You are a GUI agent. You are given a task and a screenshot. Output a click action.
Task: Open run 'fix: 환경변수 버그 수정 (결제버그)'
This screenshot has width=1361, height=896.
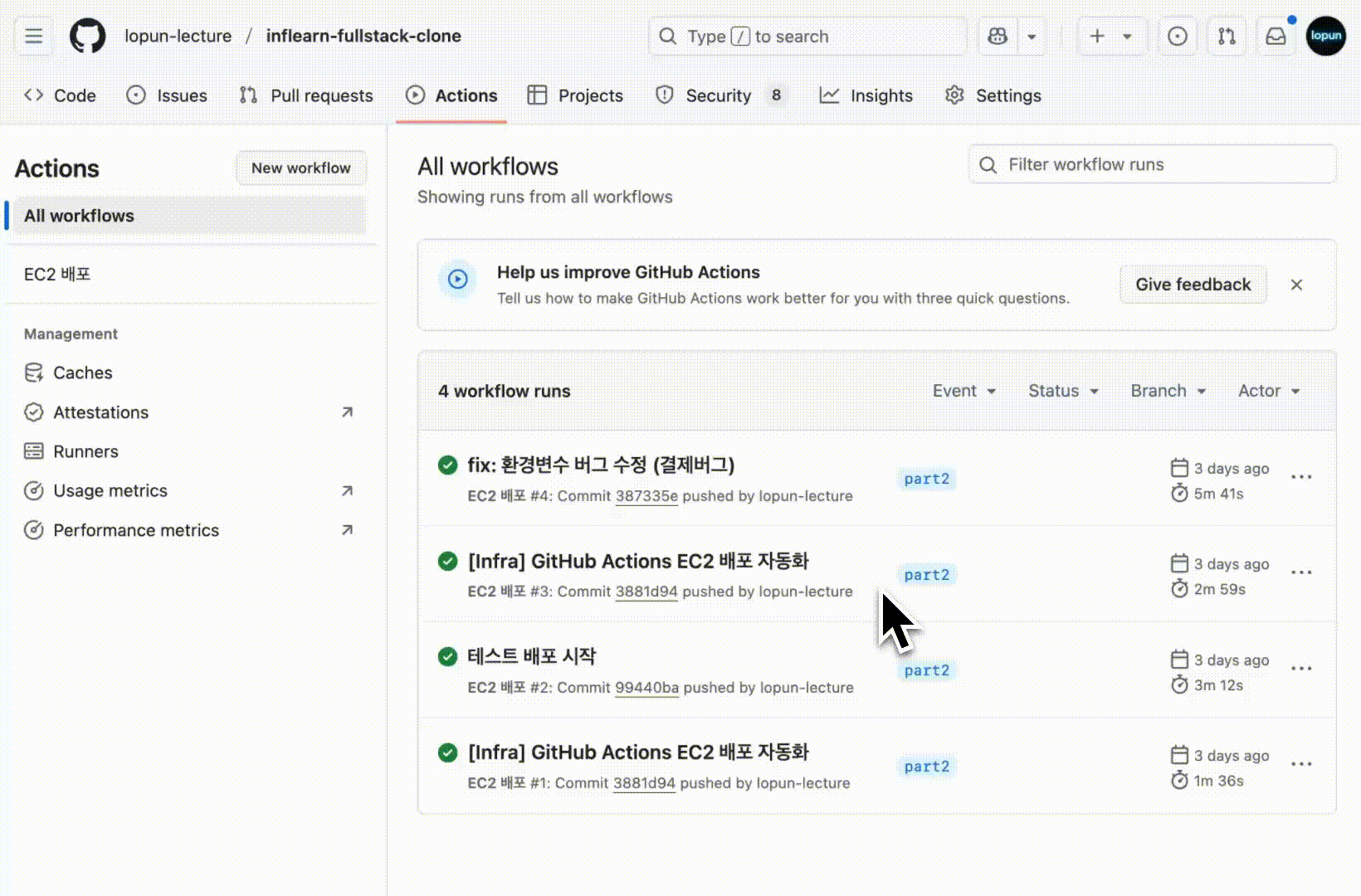pyautogui.click(x=601, y=465)
